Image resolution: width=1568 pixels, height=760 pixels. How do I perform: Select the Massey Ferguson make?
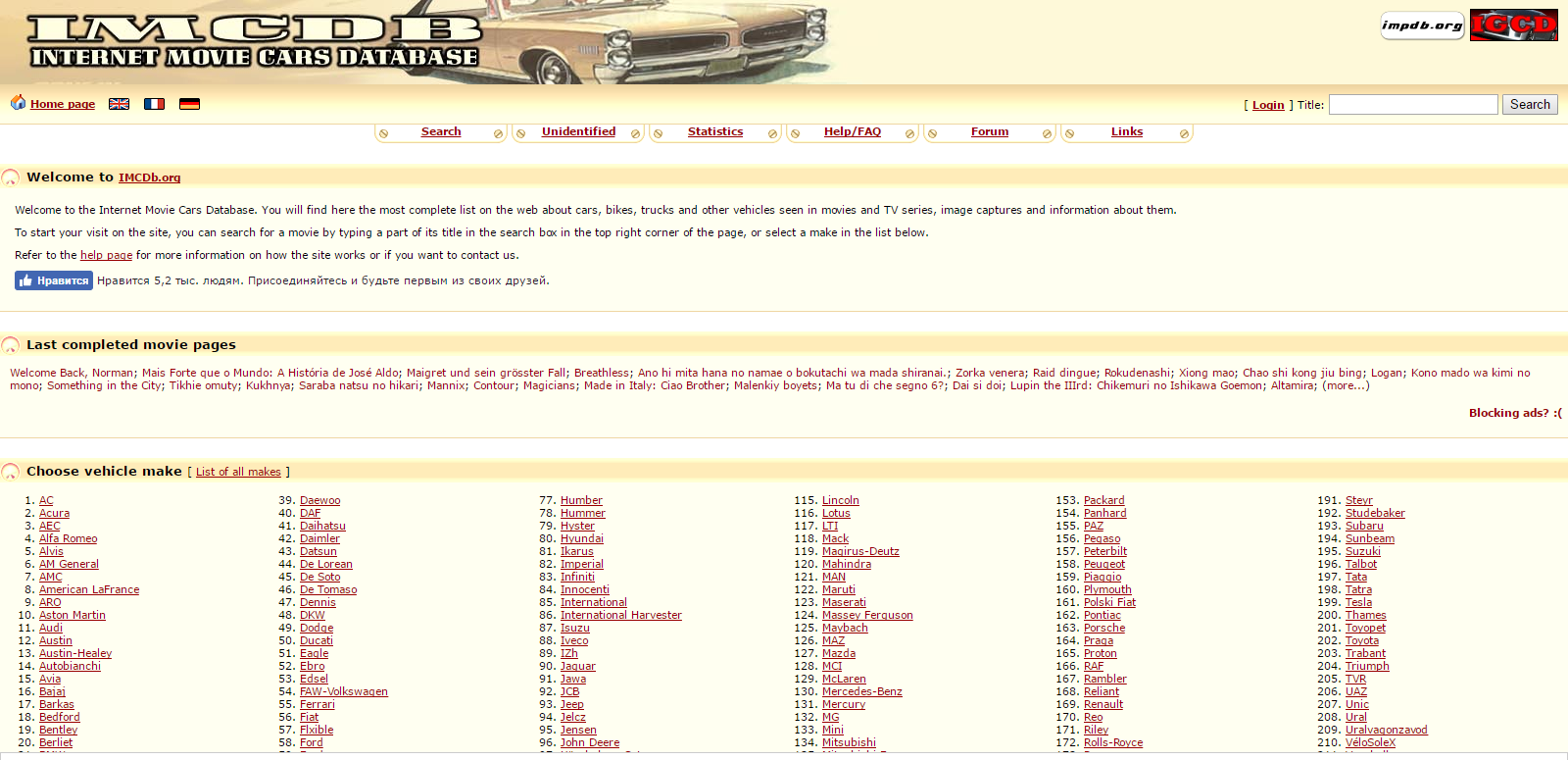(867, 615)
